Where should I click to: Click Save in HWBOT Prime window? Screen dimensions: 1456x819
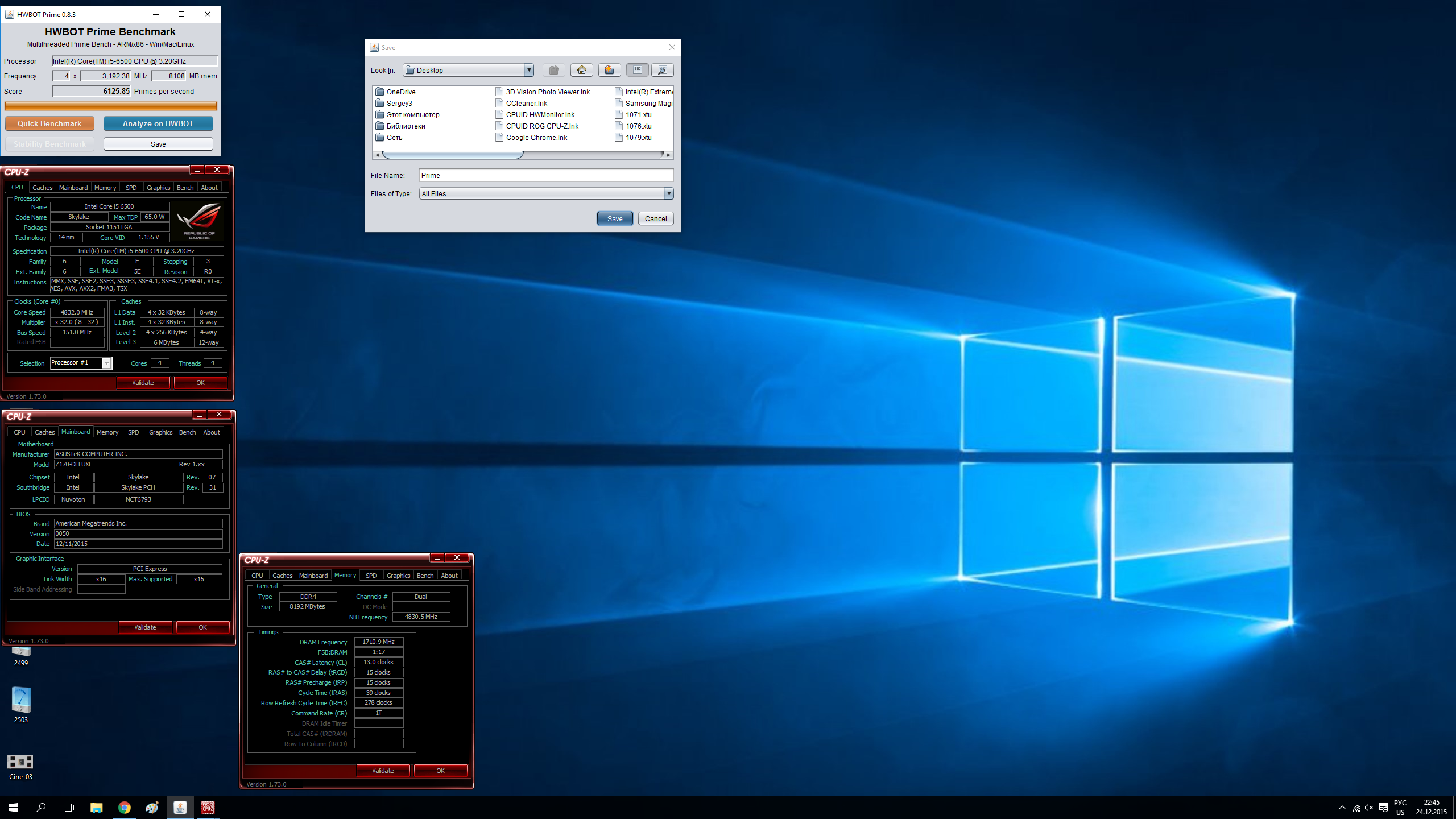pos(158,144)
